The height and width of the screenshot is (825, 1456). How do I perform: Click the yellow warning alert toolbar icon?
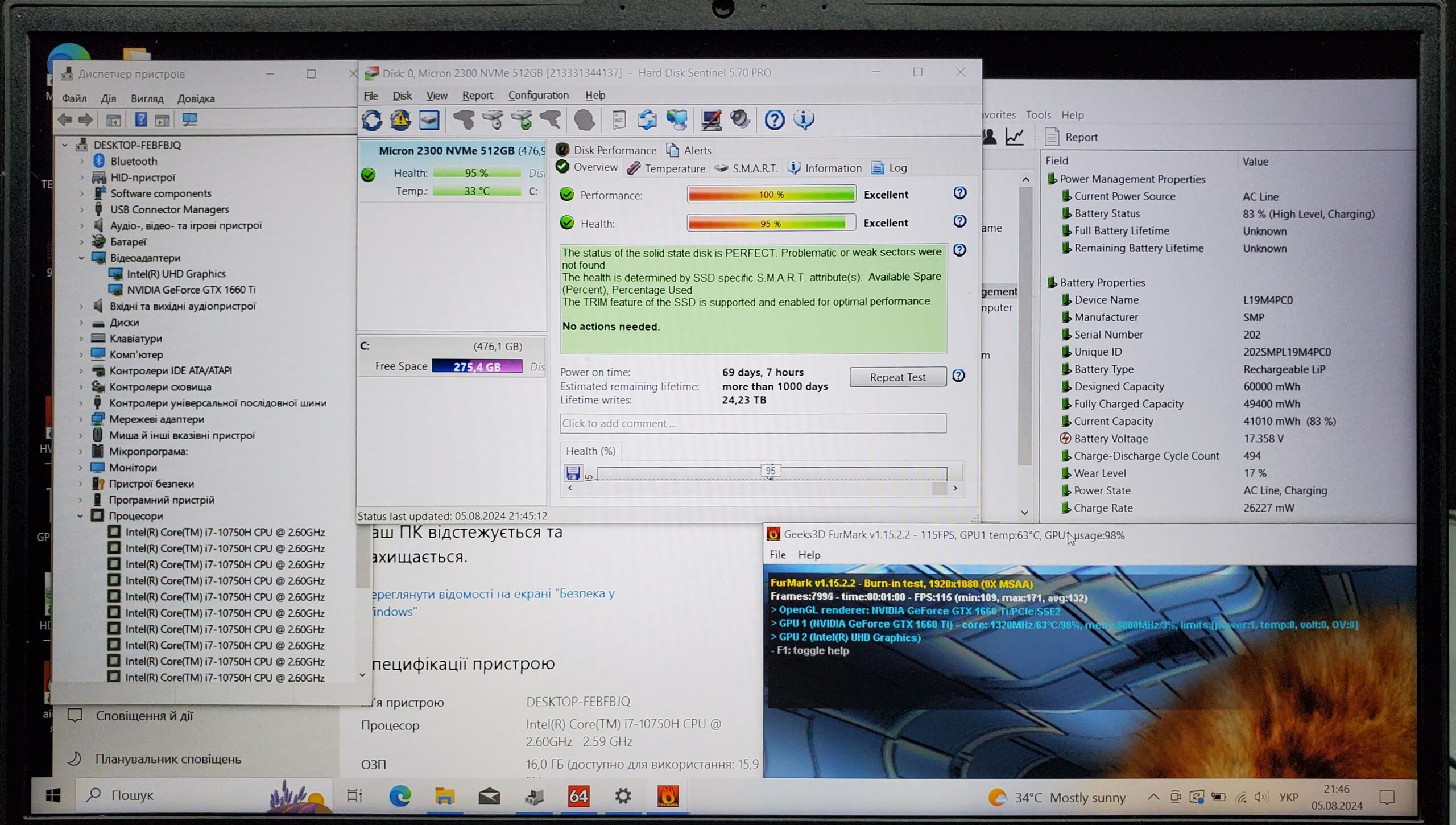(400, 120)
